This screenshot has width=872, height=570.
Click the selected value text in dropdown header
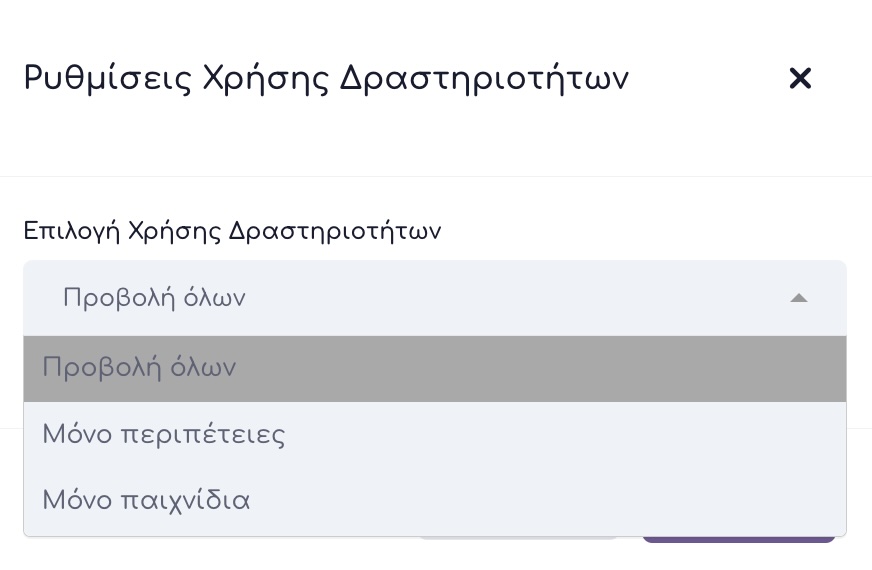(x=154, y=298)
